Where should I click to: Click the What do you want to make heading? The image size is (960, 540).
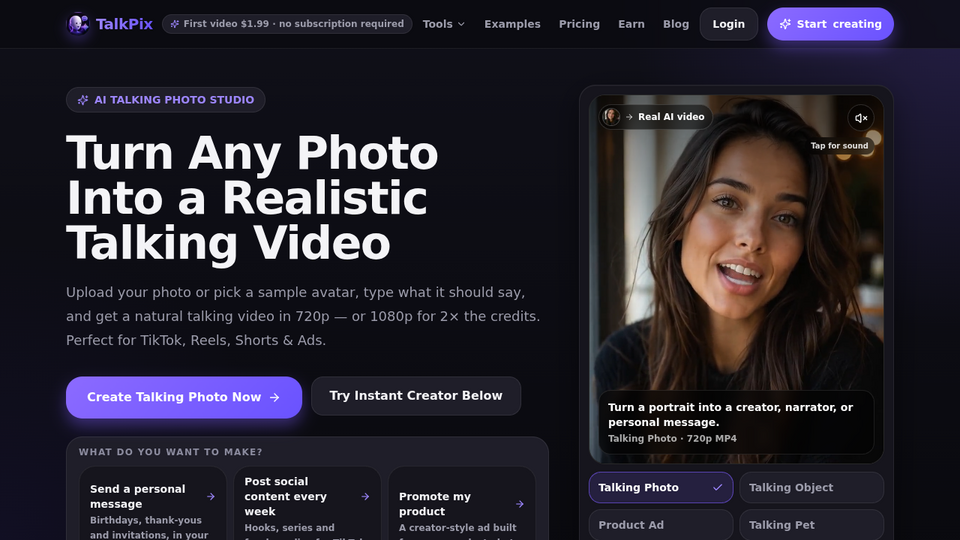coord(170,452)
